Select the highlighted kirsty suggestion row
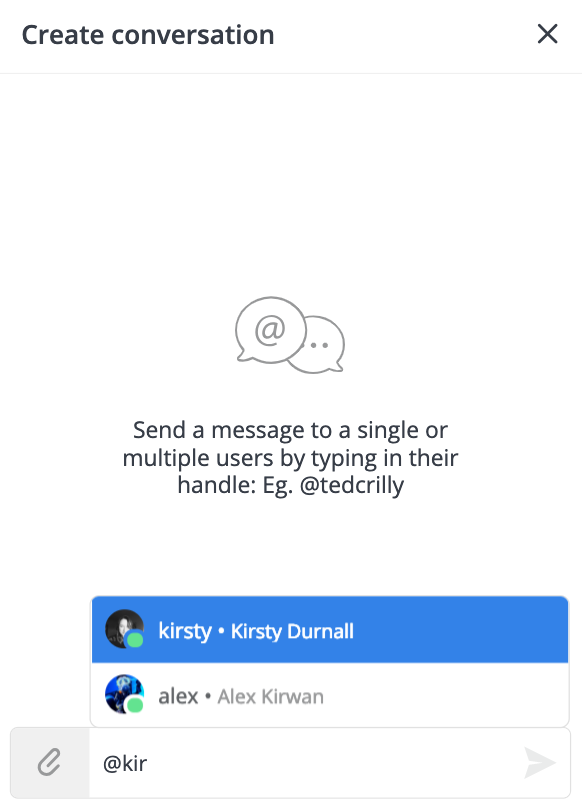Viewport: 582px width, 808px height. [x=330, y=630]
